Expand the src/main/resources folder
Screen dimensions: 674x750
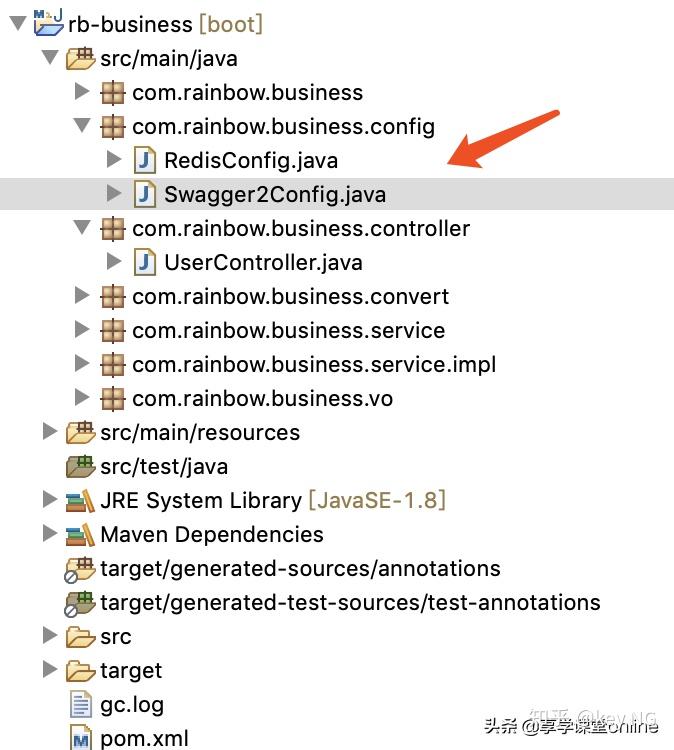click(x=50, y=431)
